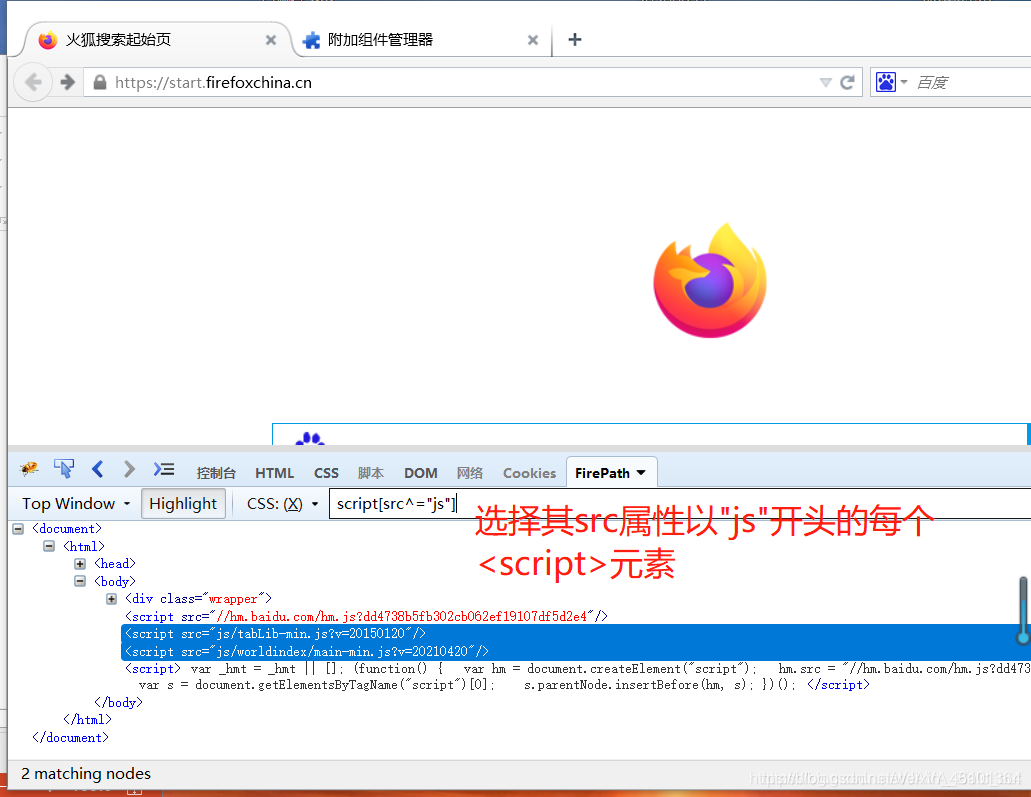
Task: Expand the div class wrapper node
Action: (x=111, y=598)
